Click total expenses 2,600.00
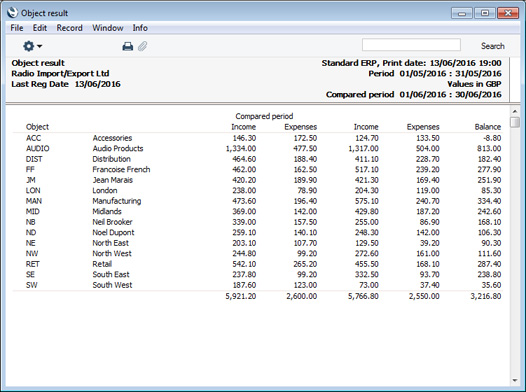The width and height of the screenshot is (526, 392). tap(302, 296)
